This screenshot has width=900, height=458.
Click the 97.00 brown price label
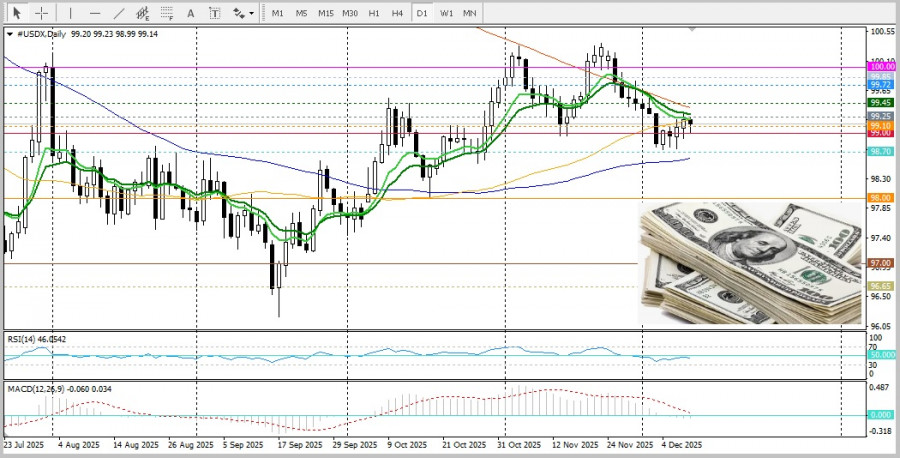point(880,263)
